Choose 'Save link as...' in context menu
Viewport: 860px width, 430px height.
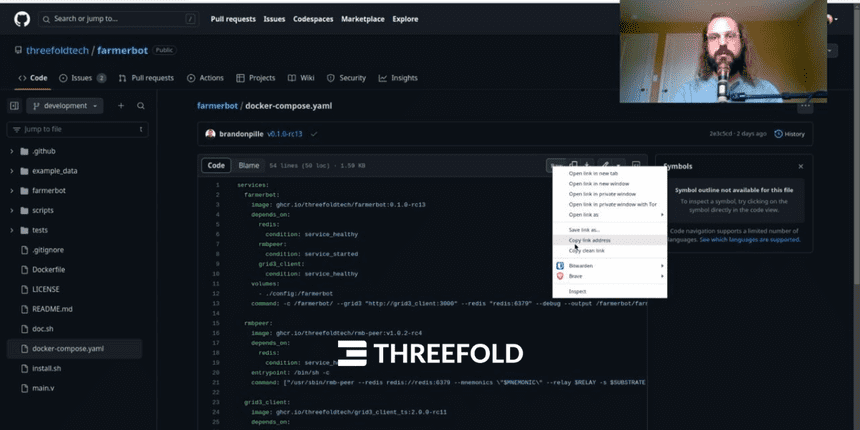point(609,230)
